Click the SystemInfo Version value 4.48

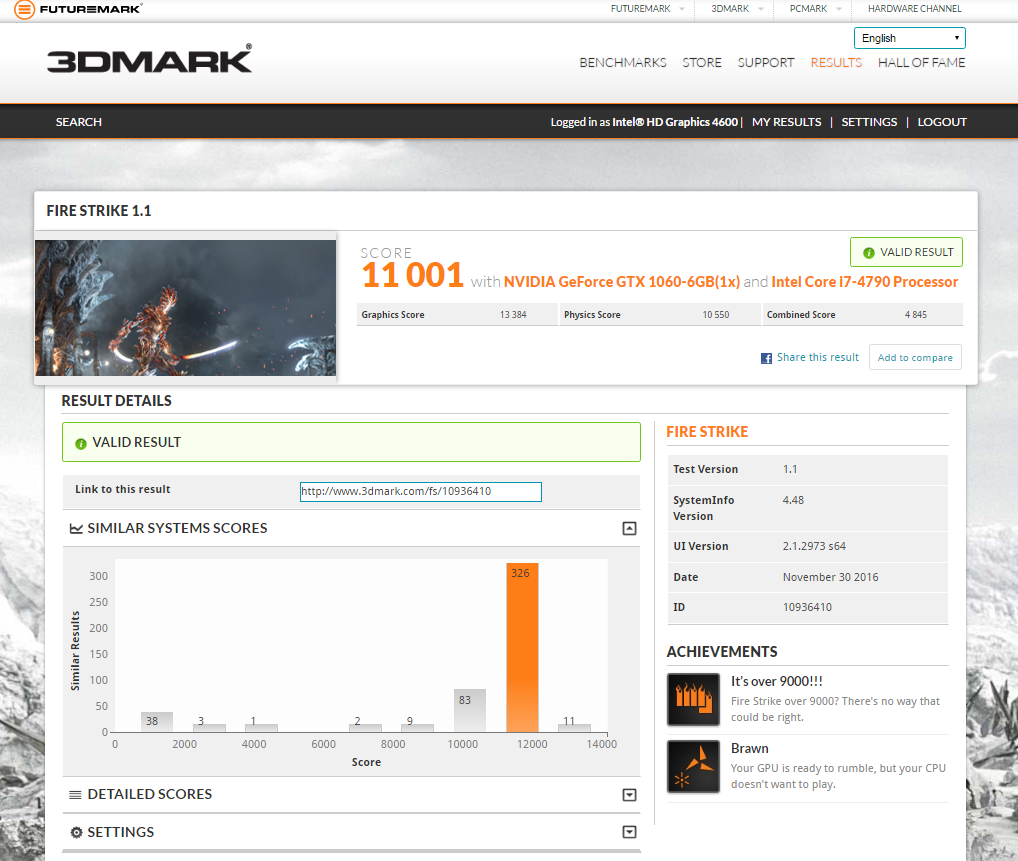(793, 500)
